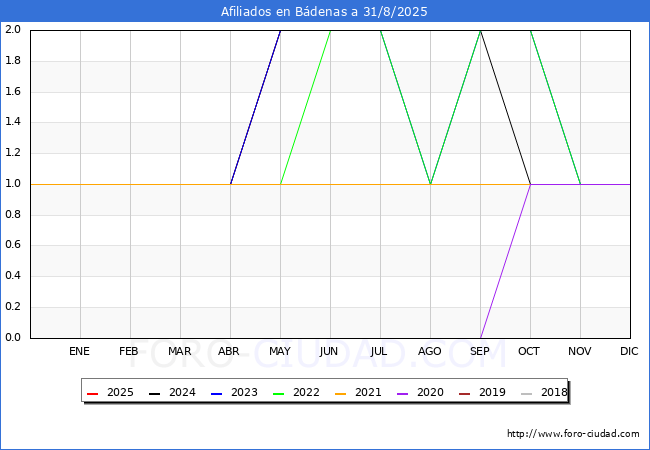
Task: Click the 2.0 value on y-axis
Action: [13, 29]
